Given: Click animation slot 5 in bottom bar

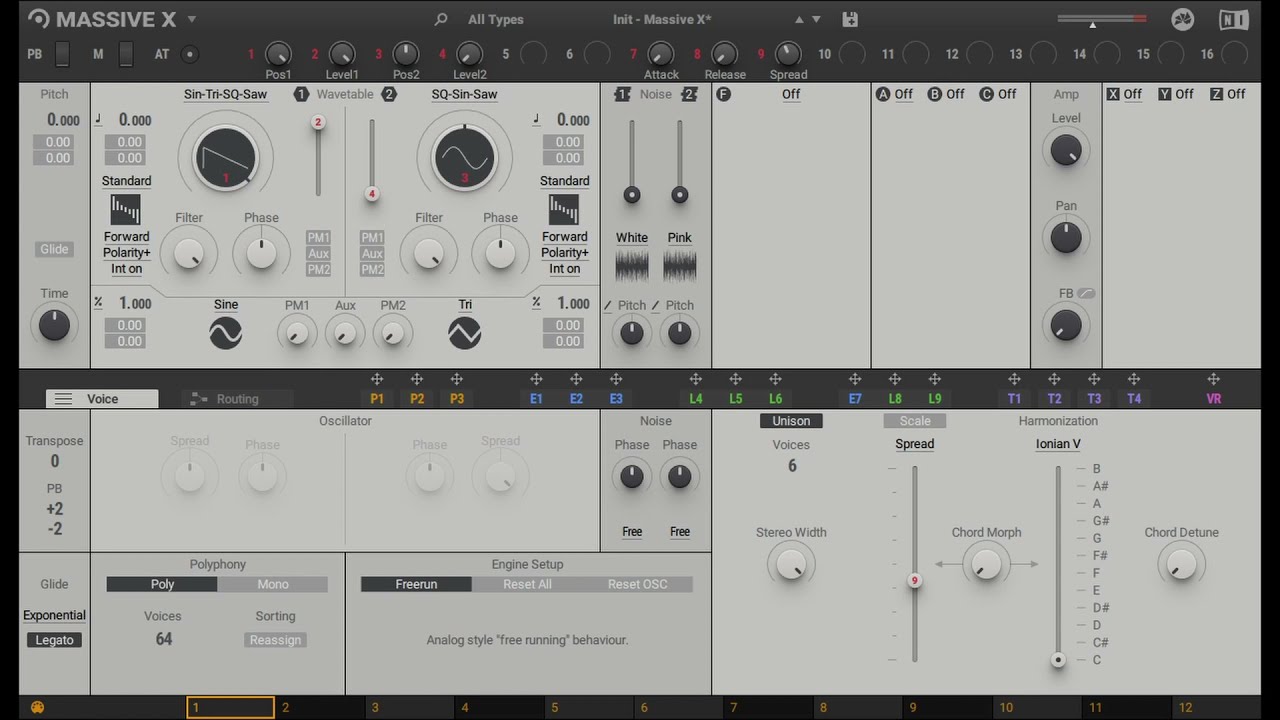Looking at the screenshot, I should pyautogui.click(x=588, y=708).
